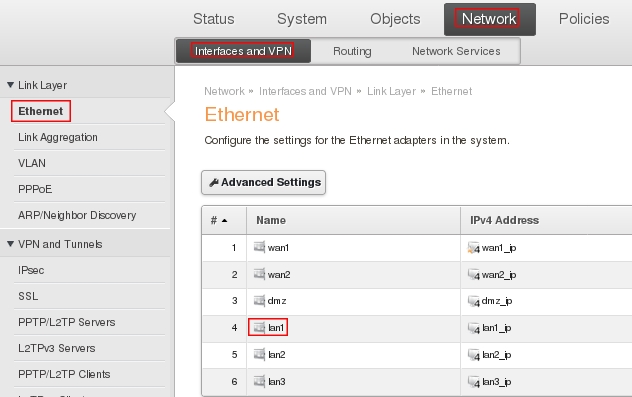632x397 pixels.
Task: Open the System menu
Action: pos(302,19)
